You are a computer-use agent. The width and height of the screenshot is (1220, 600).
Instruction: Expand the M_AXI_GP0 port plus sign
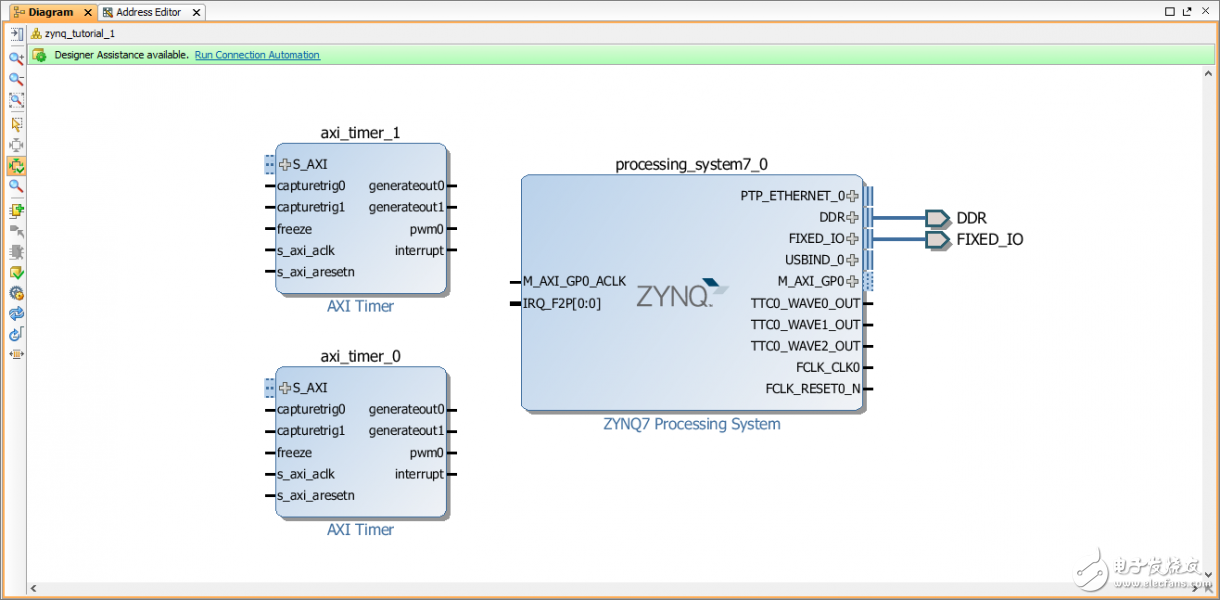point(853,281)
